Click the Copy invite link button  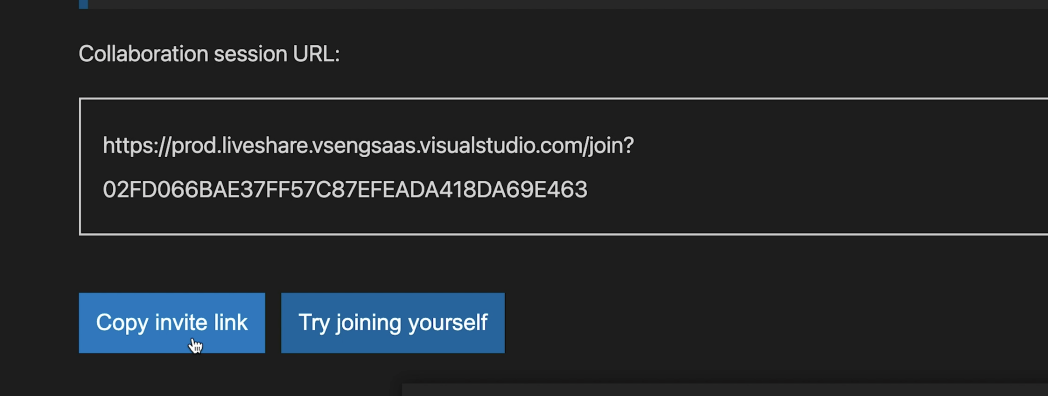tap(172, 322)
